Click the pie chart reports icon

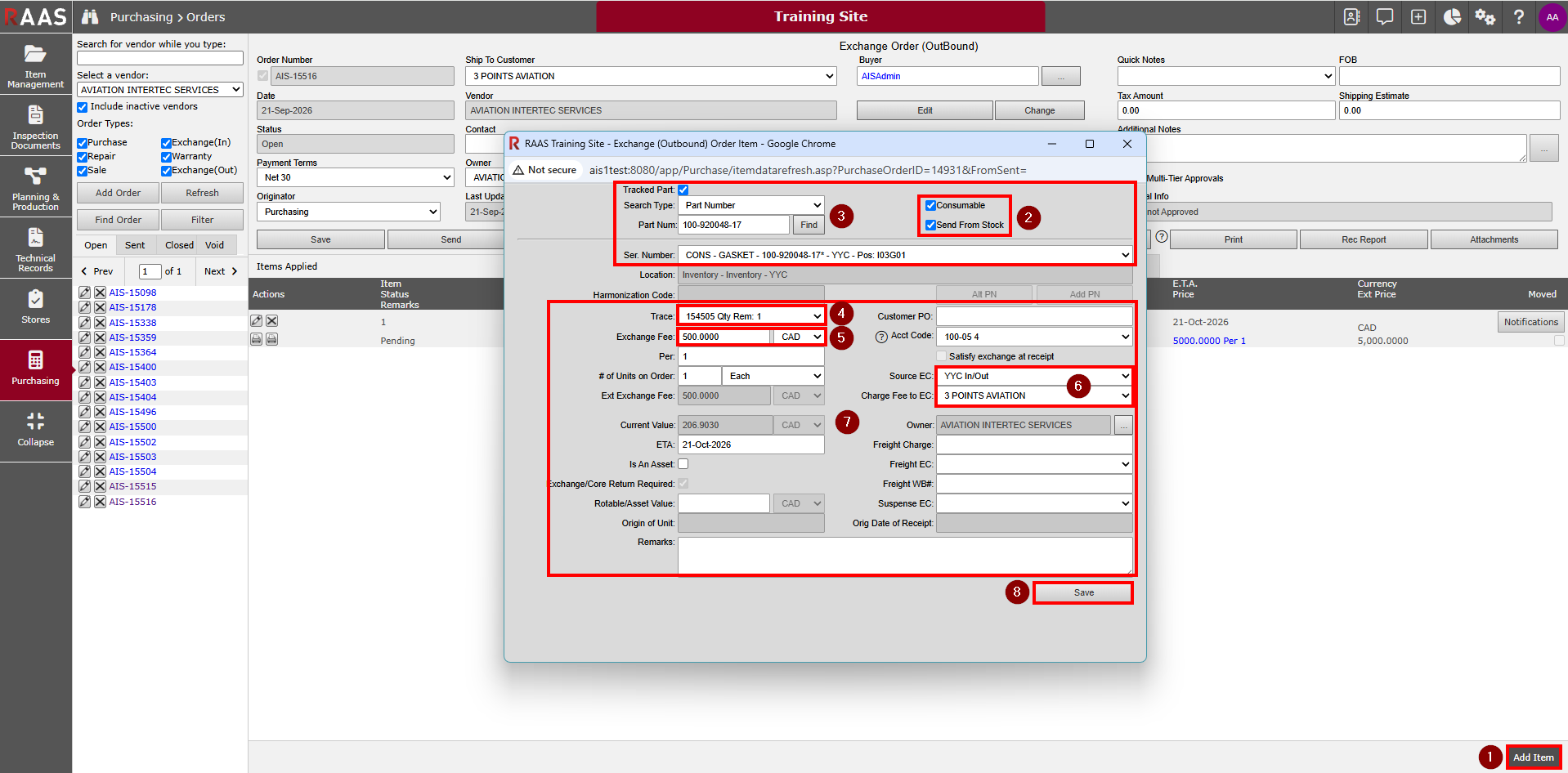click(x=1452, y=16)
